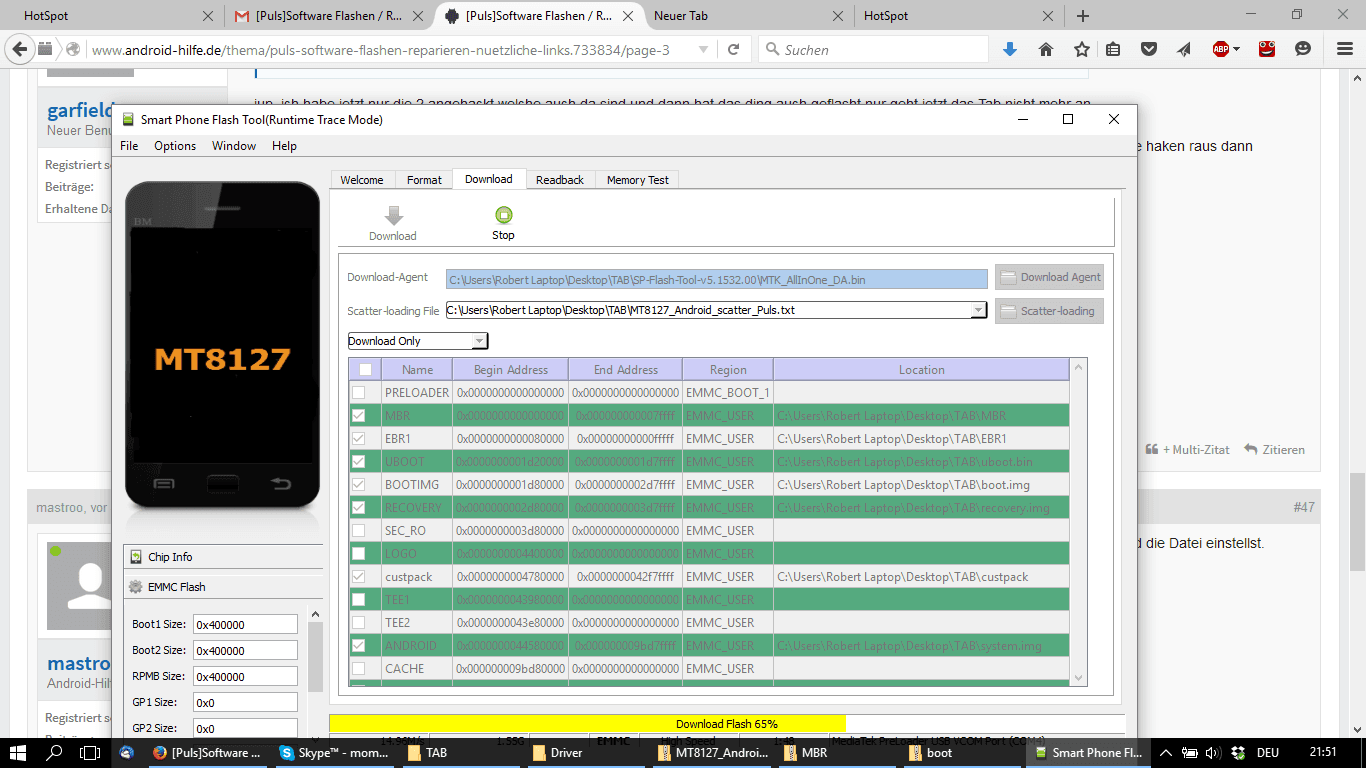Open the File menu

[129, 146]
